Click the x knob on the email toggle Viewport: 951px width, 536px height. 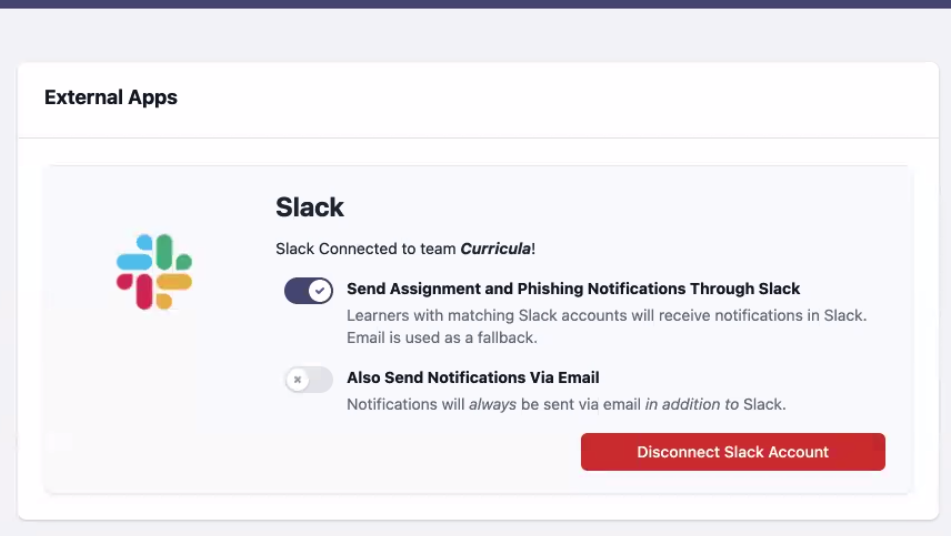click(x=297, y=380)
